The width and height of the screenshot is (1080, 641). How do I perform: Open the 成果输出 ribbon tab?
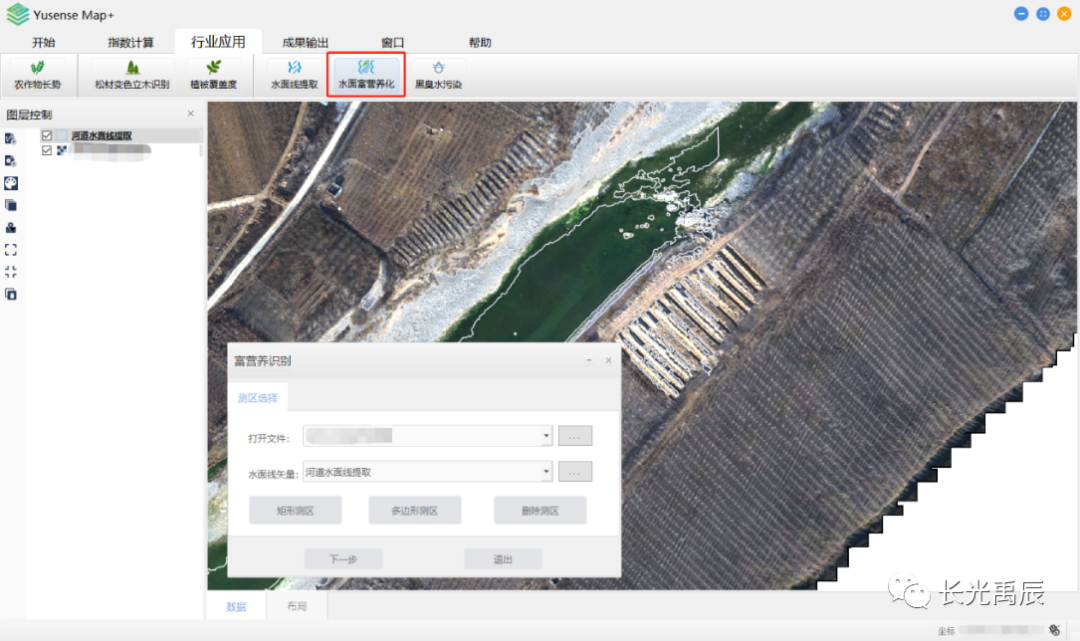(305, 42)
